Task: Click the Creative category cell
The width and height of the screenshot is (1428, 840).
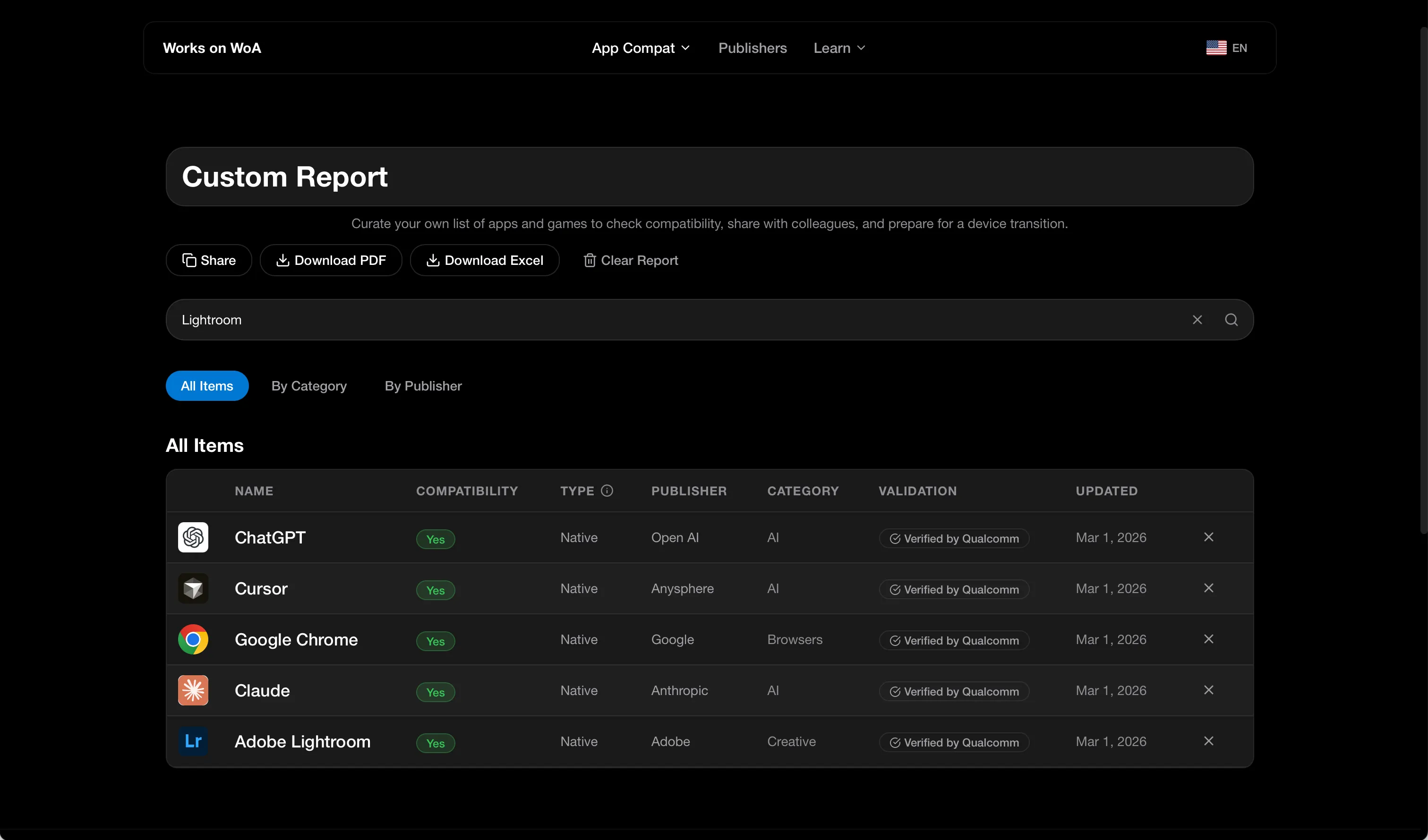Action: click(x=791, y=741)
